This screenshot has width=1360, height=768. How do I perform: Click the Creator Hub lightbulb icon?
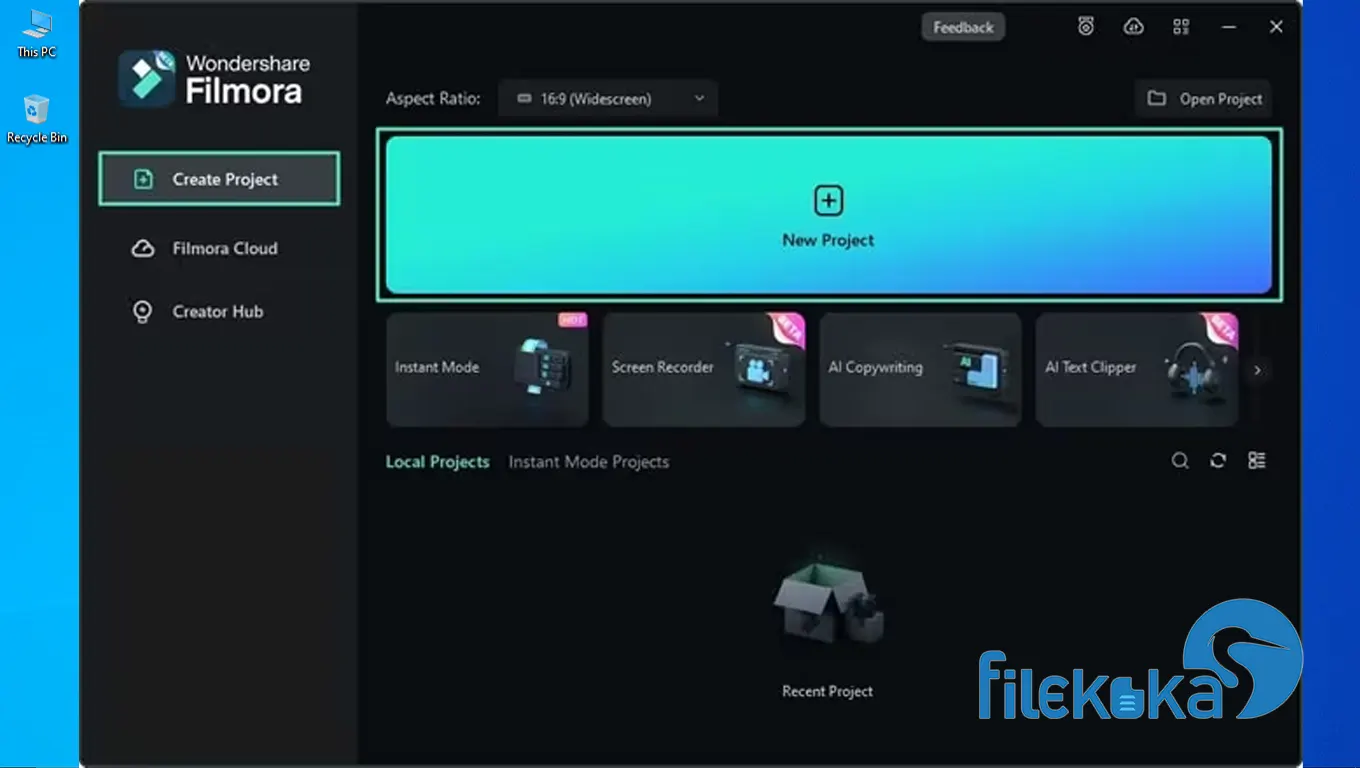(143, 311)
